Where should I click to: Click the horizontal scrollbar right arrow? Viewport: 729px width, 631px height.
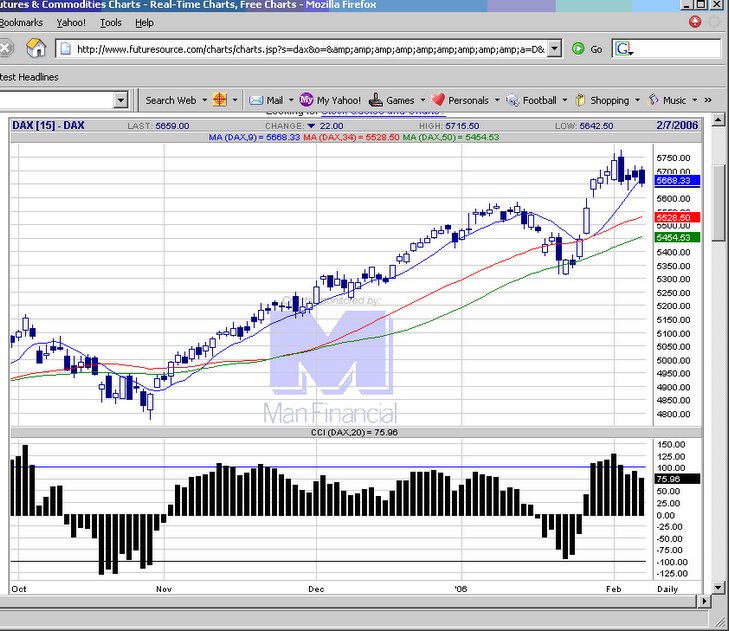click(704, 601)
